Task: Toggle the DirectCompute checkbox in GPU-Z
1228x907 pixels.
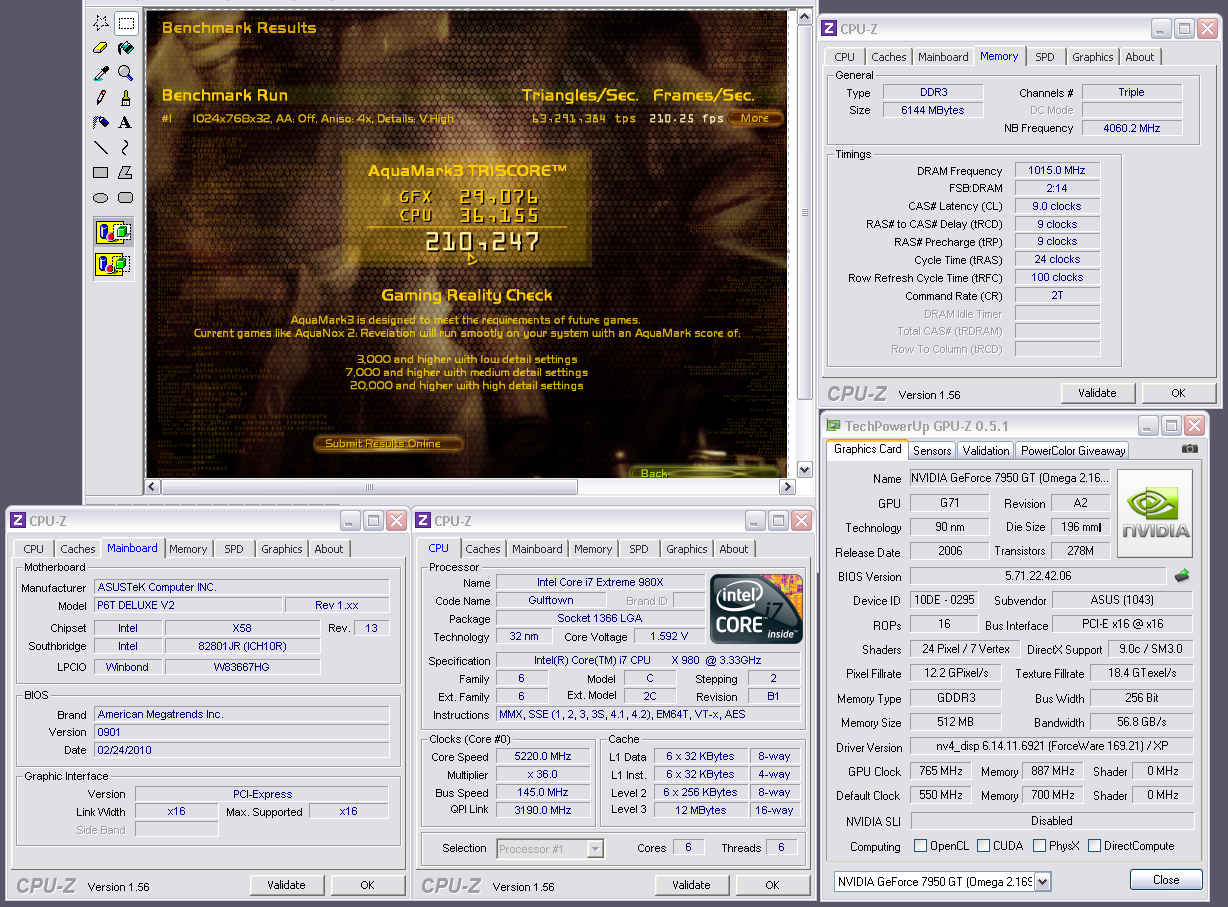Action: (x=1094, y=846)
